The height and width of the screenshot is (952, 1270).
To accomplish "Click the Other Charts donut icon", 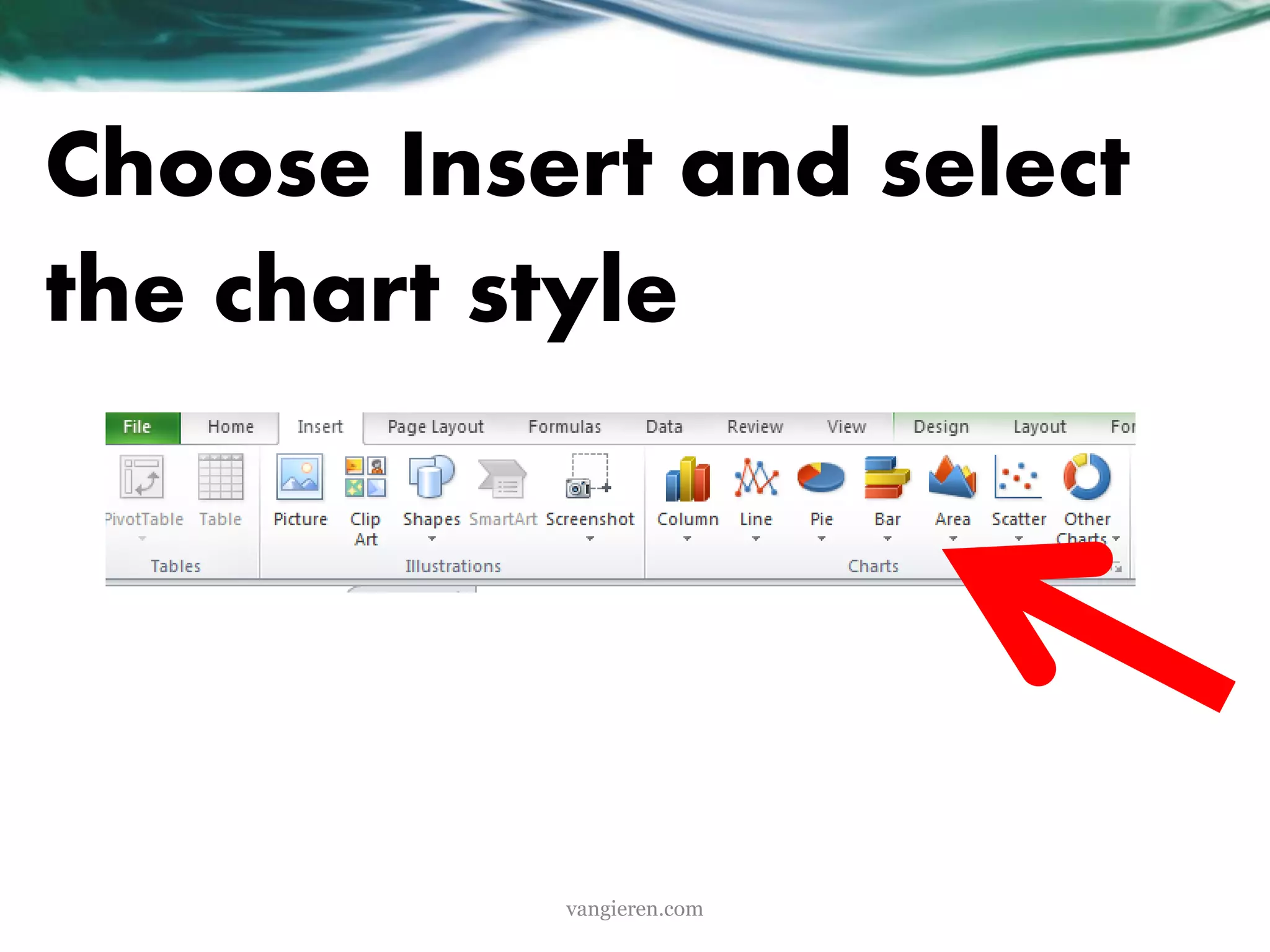I will [1086, 477].
